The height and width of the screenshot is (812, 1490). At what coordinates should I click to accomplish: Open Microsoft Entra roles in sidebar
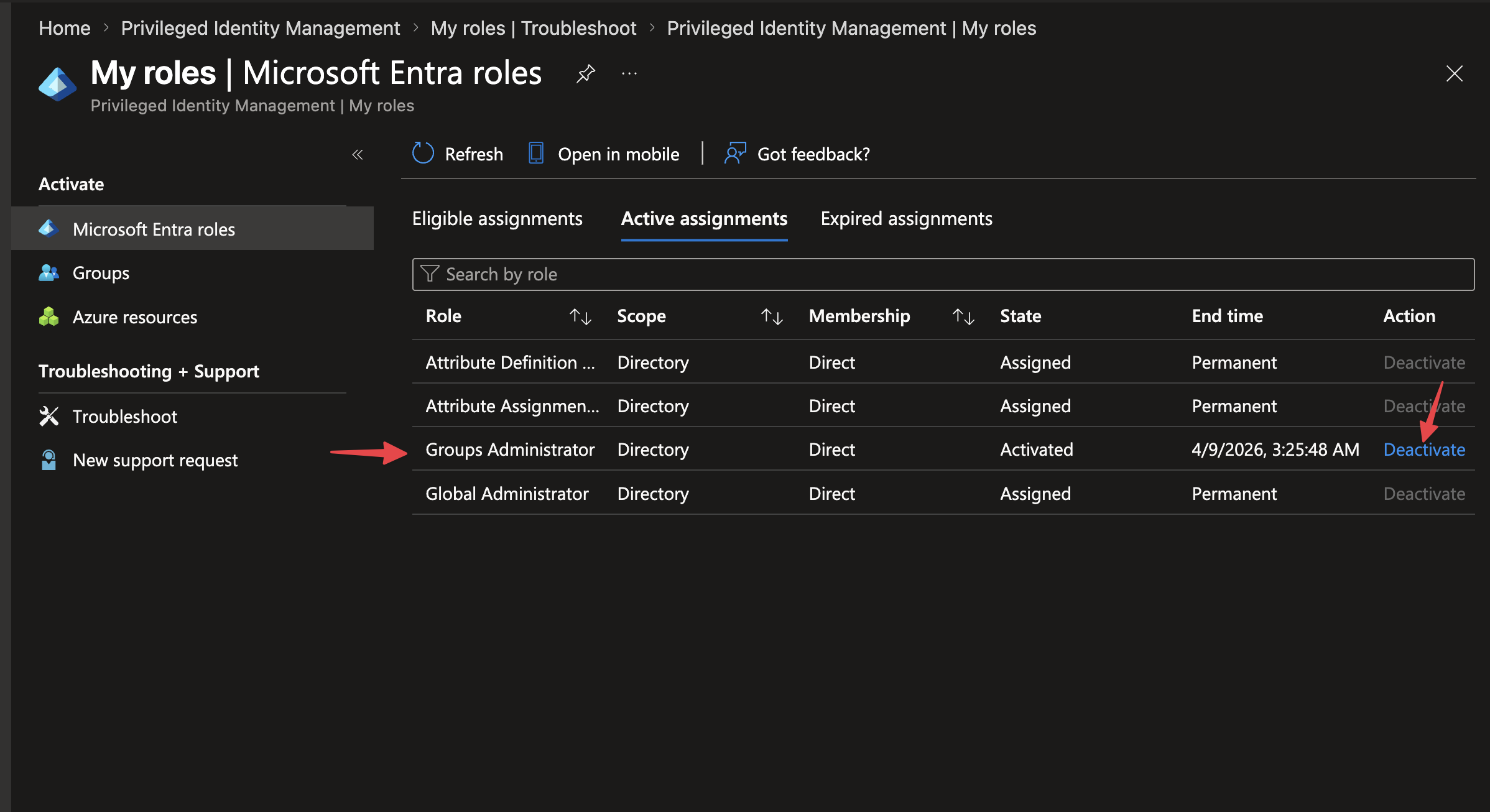[192, 229]
